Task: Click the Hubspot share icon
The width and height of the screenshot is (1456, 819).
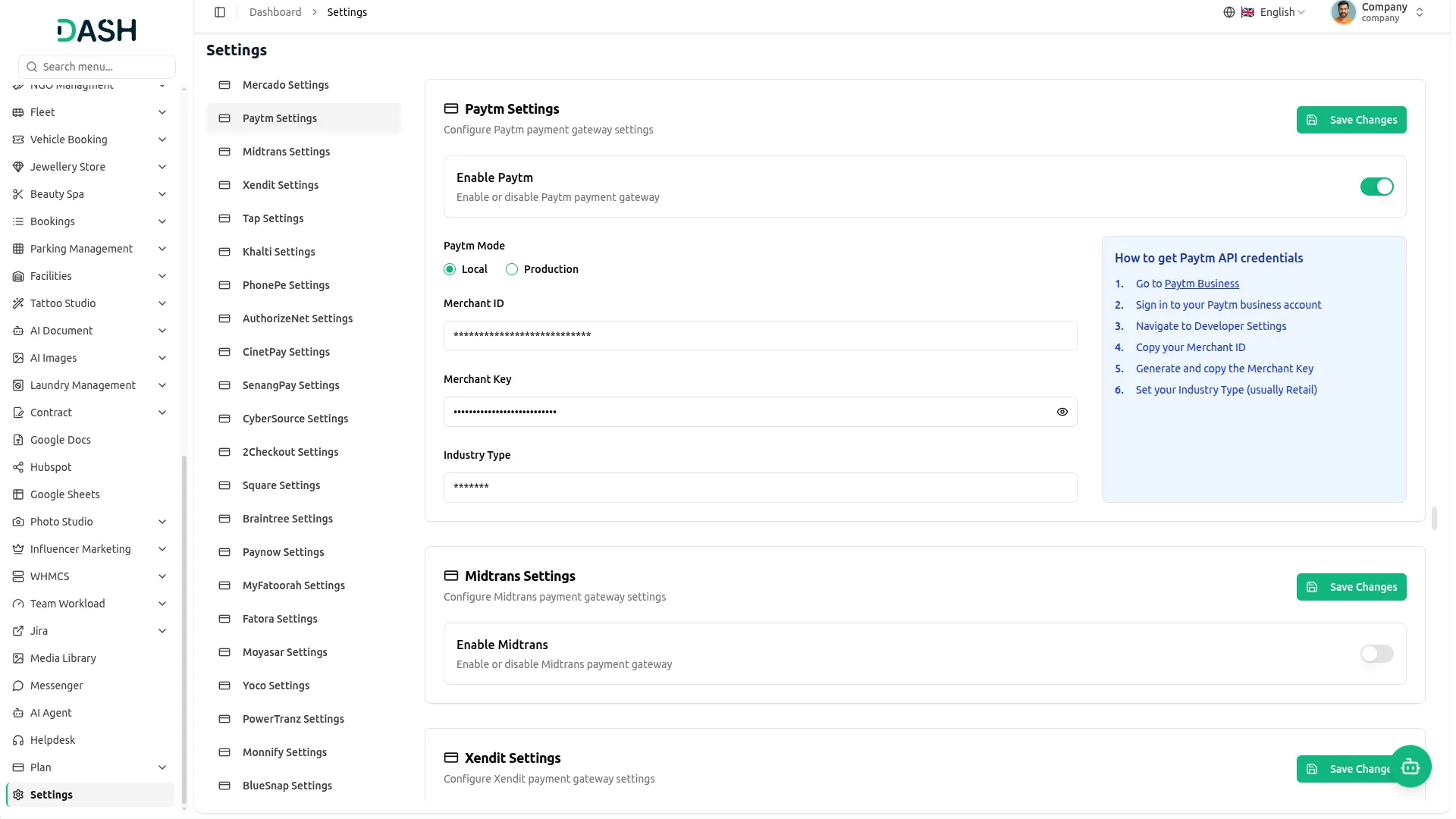Action: click(18, 467)
